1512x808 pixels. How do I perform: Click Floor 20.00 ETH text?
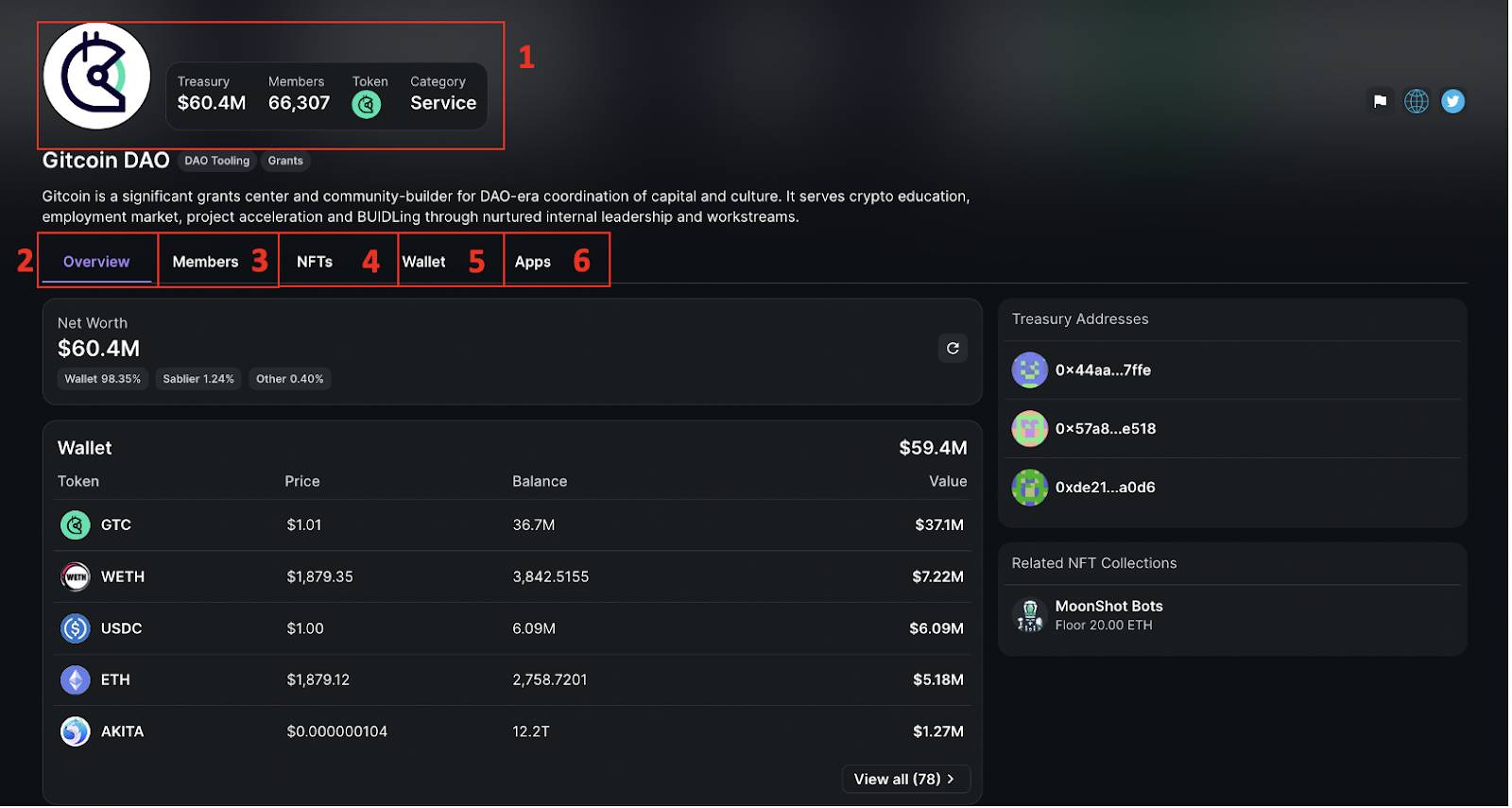pyautogui.click(x=1104, y=626)
